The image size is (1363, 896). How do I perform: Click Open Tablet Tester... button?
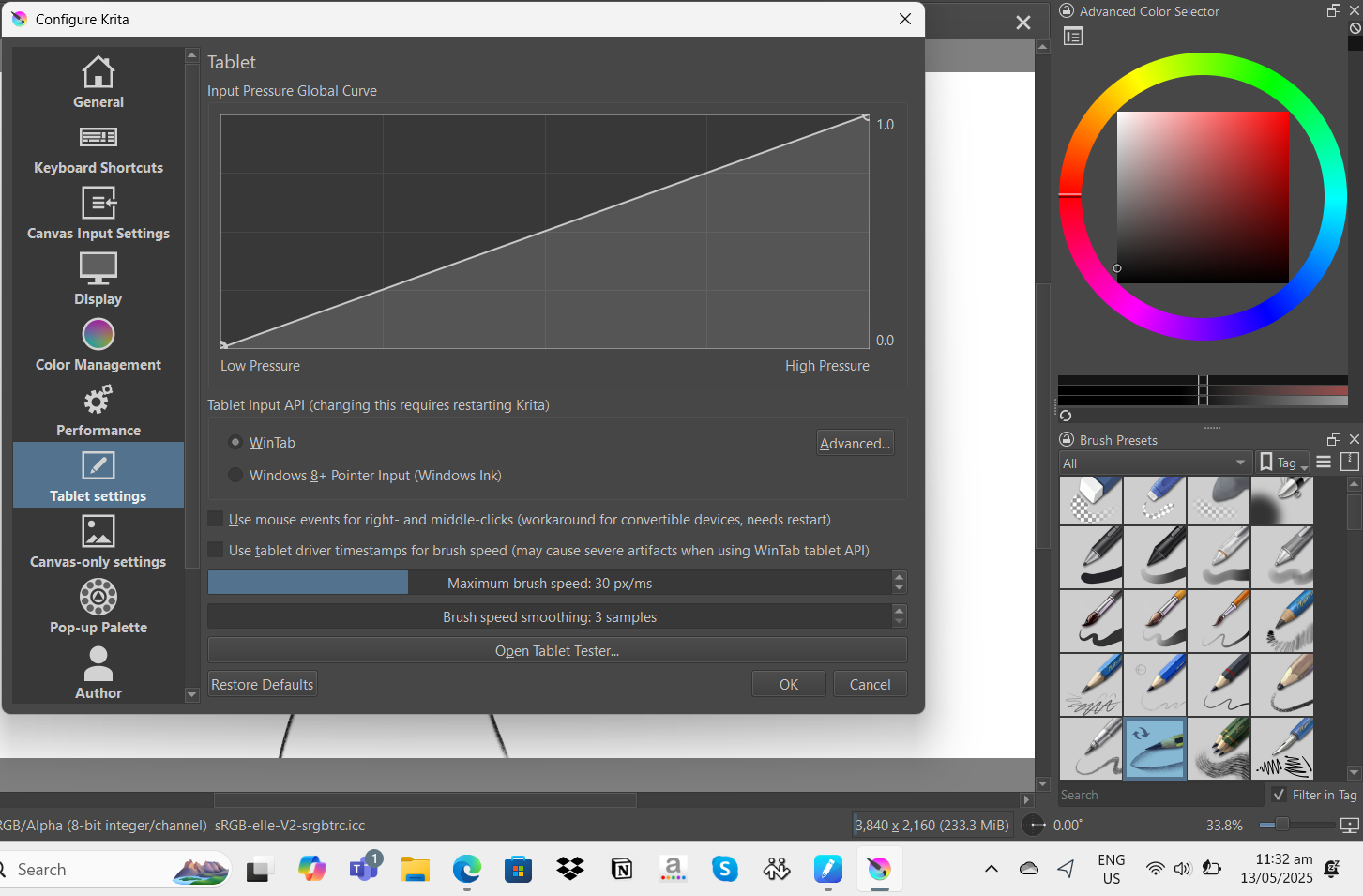coord(557,650)
